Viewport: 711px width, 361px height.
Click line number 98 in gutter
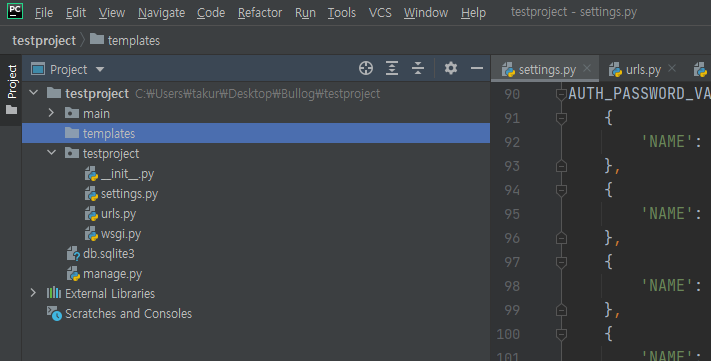[512, 286]
